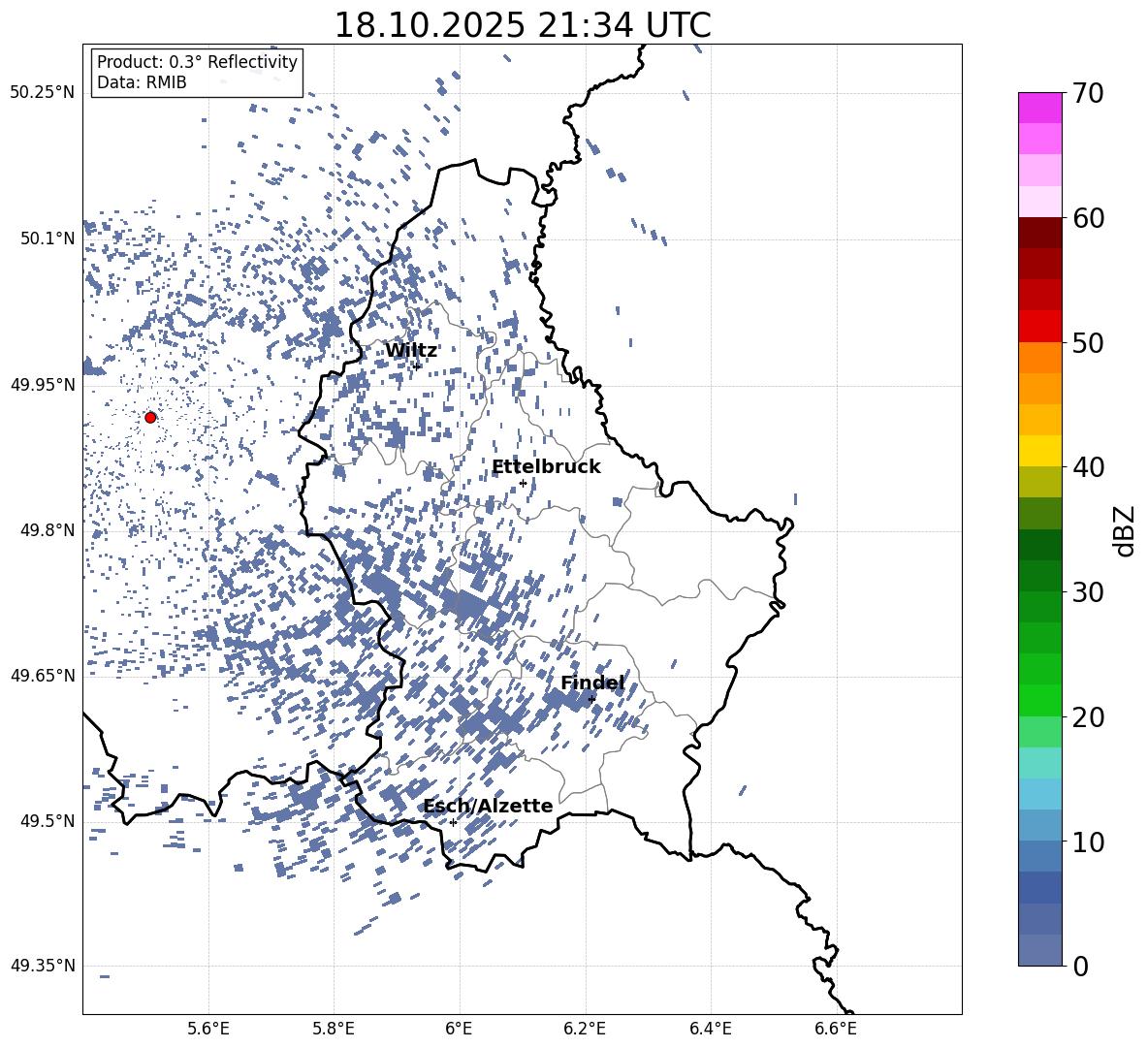Click the orange colorbar segment below 50
Viewport: 1148px width, 1048px height.
click(x=1039, y=357)
